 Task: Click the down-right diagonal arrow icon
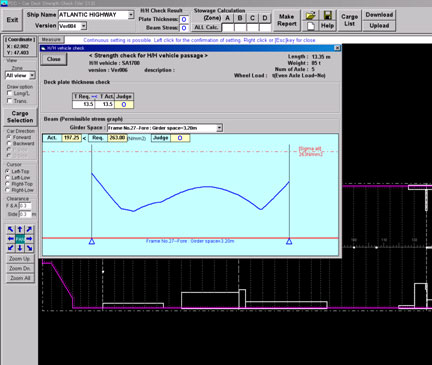click(29, 248)
